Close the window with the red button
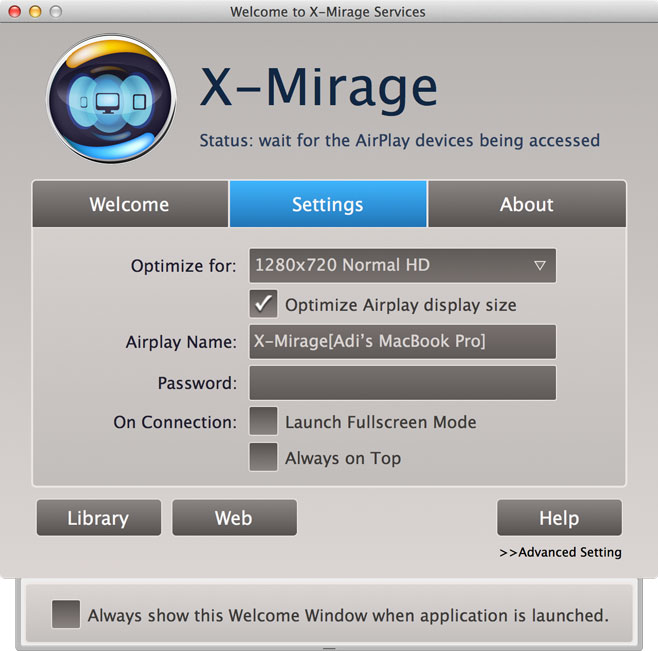 [x=15, y=11]
